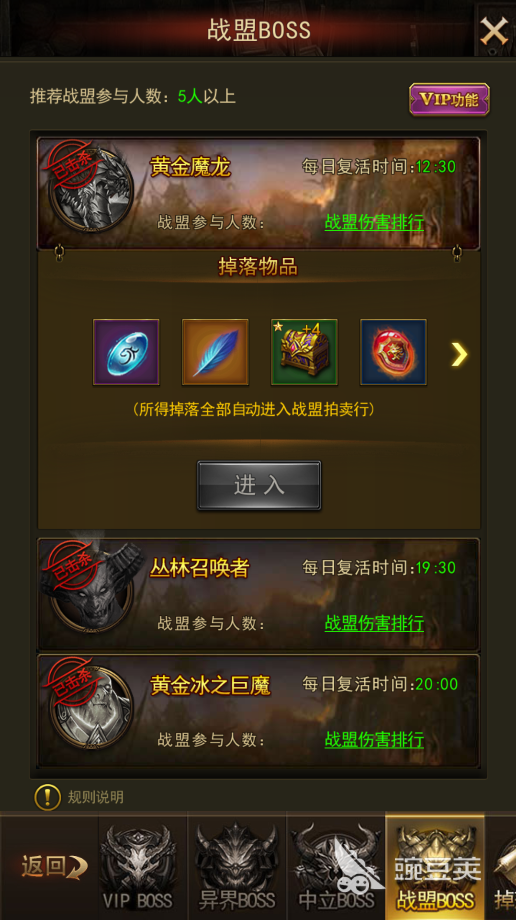
Task: Switch to the VIP BOSS tab
Action: click(138, 867)
